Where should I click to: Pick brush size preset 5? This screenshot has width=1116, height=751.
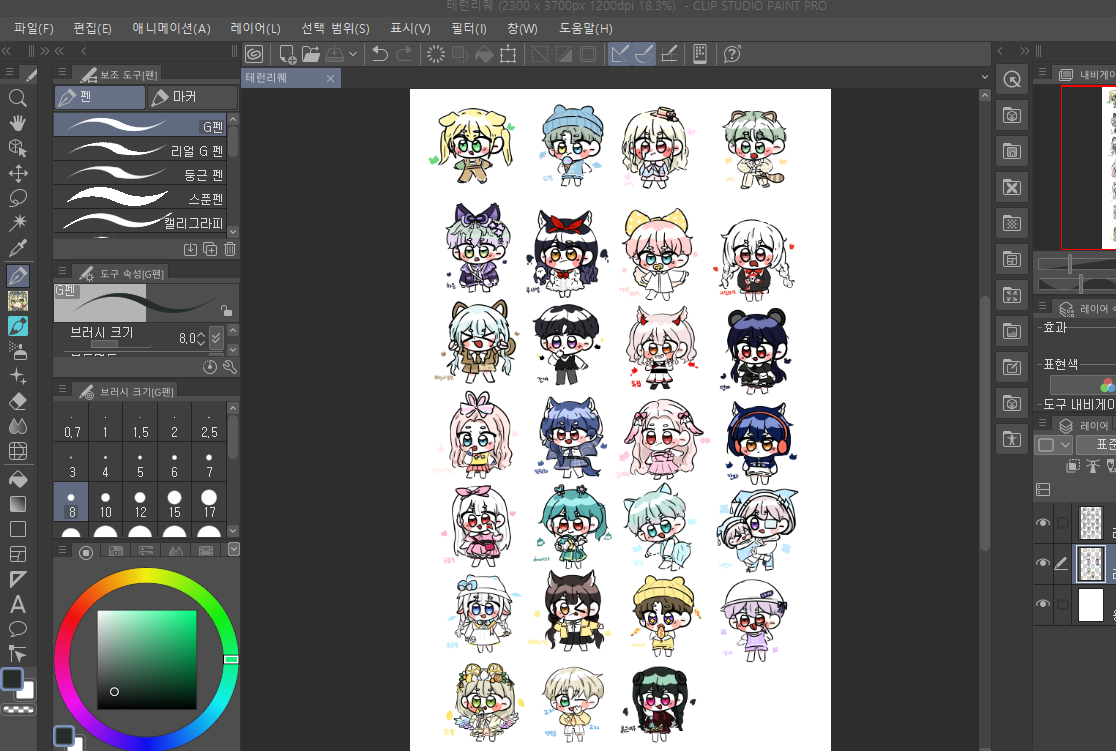(140, 463)
